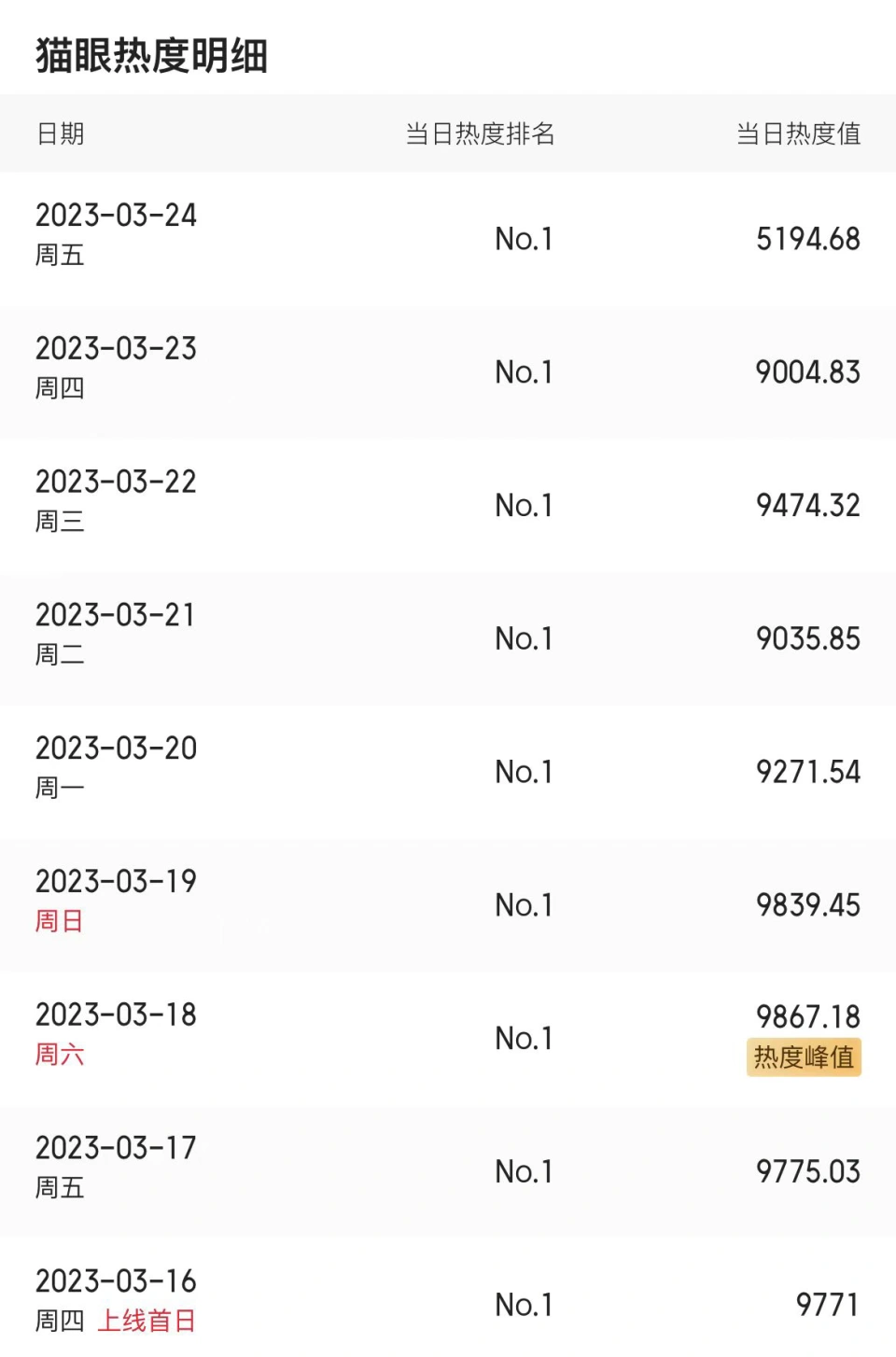Open the 2023-03-20 date entry
The width and height of the screenshot is (896, 1357).
[x=116, y=748]
